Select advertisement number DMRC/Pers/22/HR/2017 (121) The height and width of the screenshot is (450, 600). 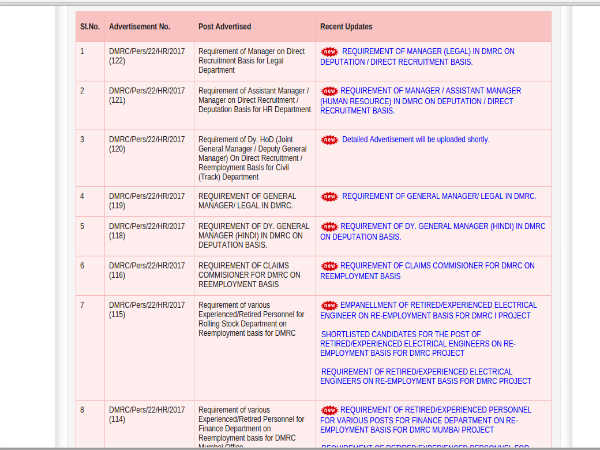click(x=147, y=95)
